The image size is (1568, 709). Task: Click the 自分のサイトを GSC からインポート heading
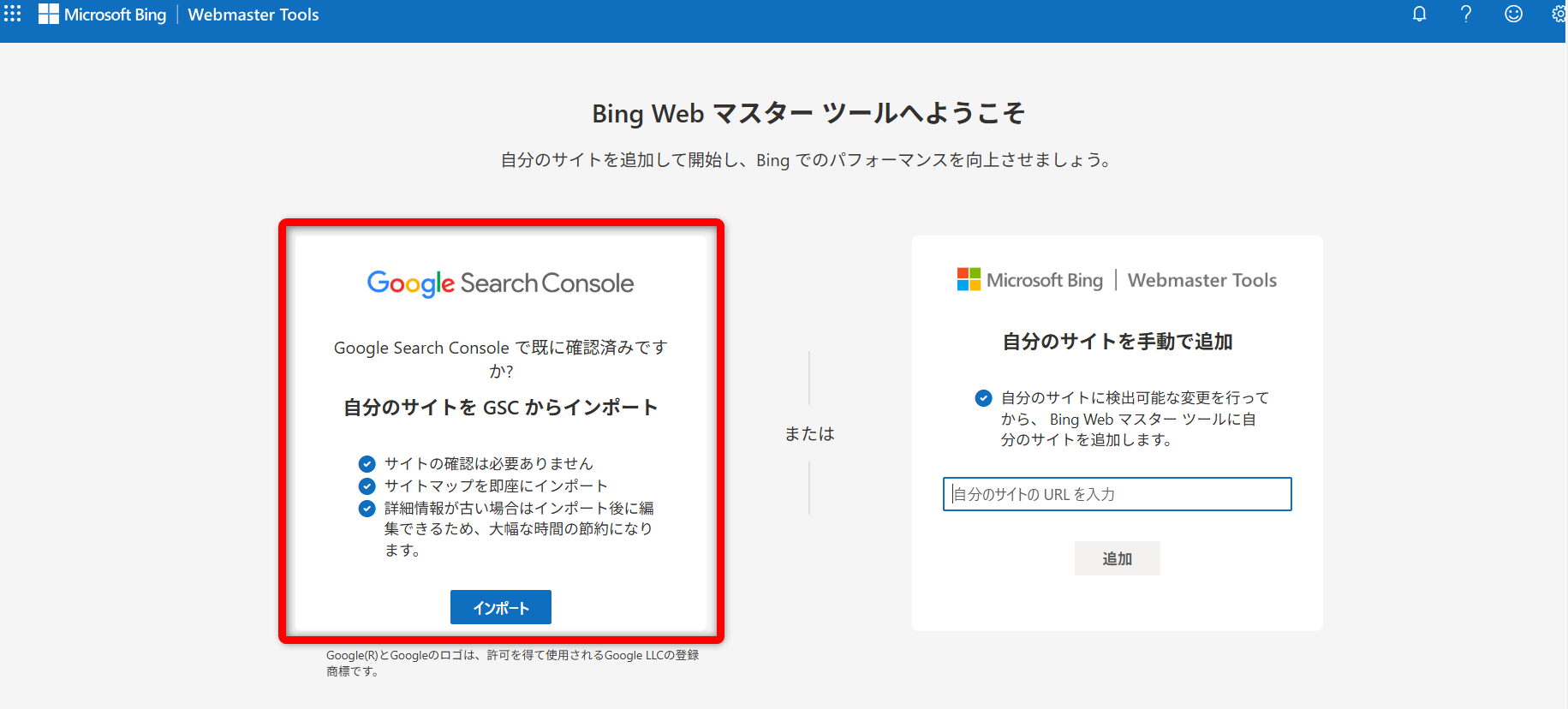click(x=500, y=408)
